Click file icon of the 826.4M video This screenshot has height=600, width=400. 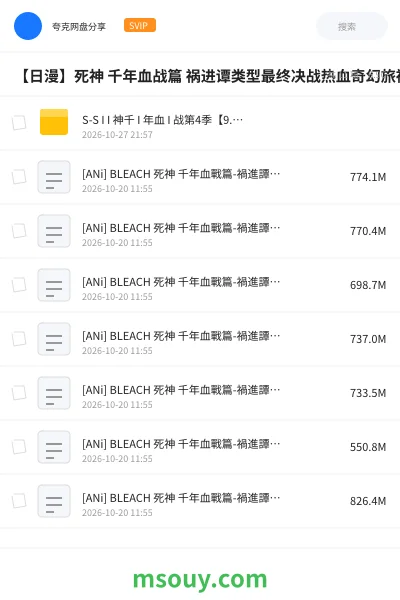point(54,501)
